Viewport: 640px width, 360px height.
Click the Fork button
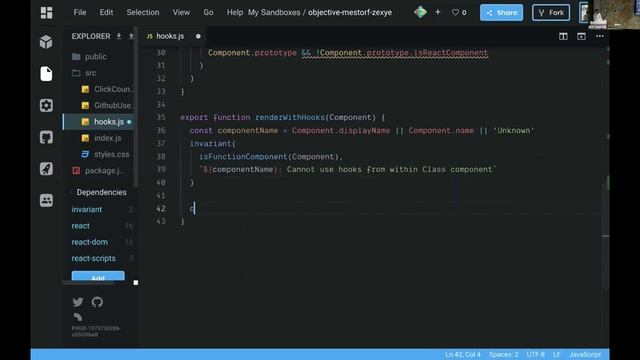[x=551, y=13]
